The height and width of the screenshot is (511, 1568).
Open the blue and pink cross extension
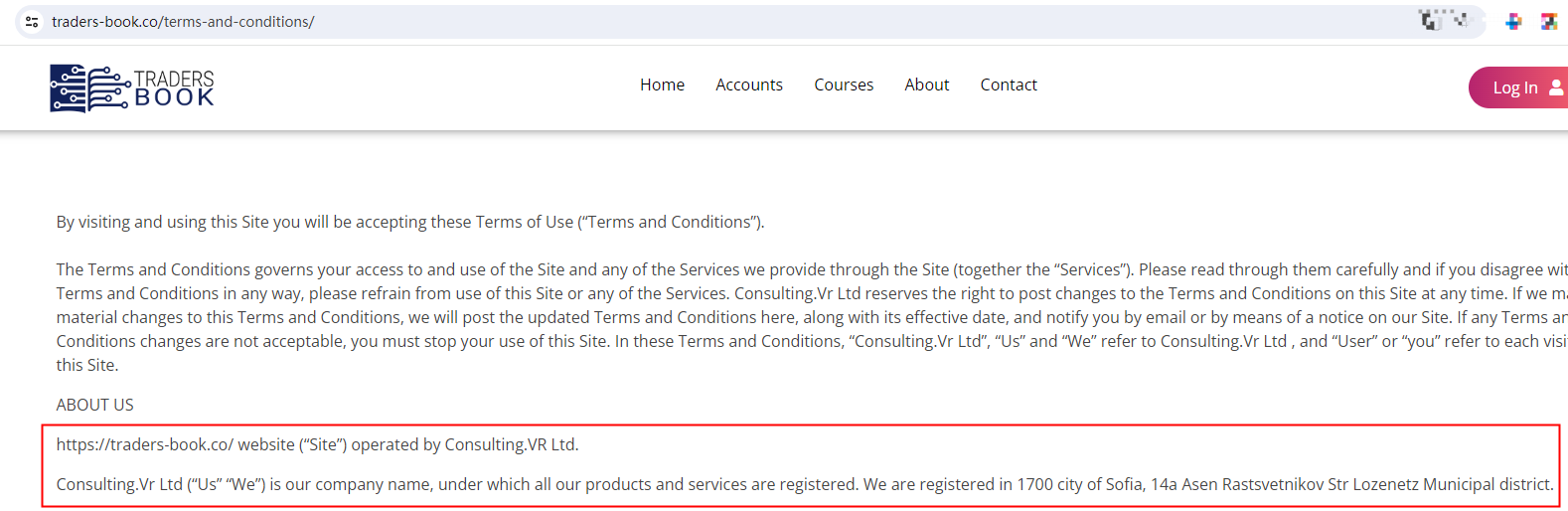pos(1513,22)
